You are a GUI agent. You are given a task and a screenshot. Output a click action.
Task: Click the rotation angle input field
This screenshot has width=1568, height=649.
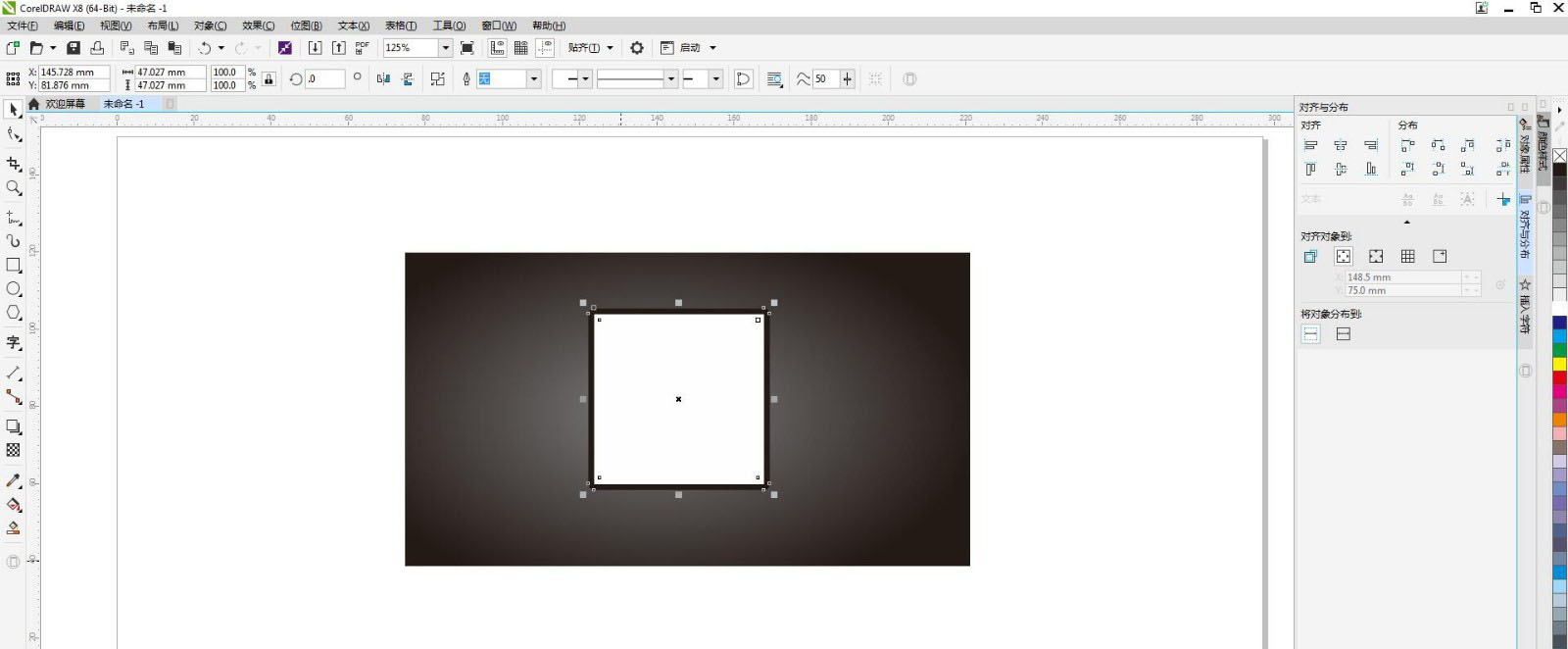pyautogui.click(x=324, y=79)
